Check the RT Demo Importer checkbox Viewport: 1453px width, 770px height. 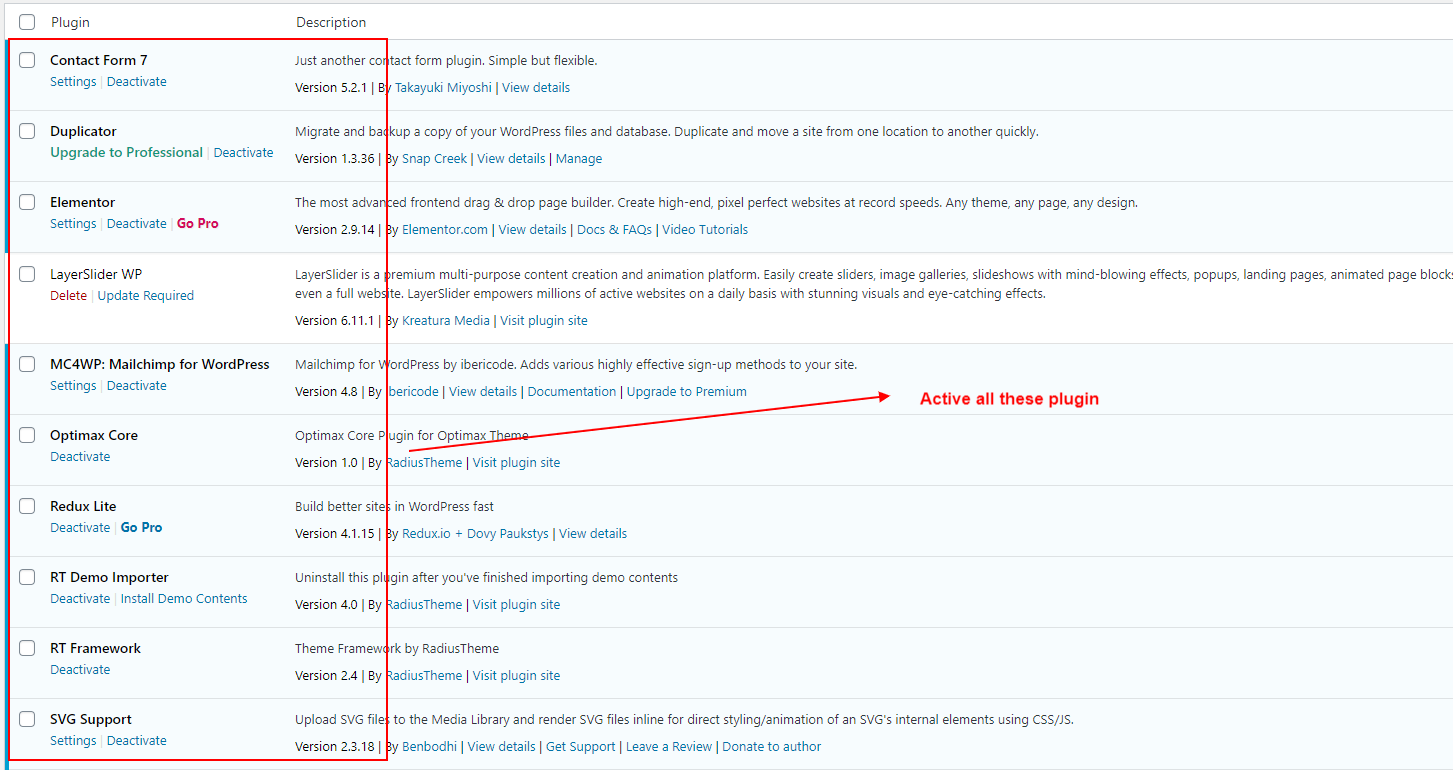tap(27, 577)
